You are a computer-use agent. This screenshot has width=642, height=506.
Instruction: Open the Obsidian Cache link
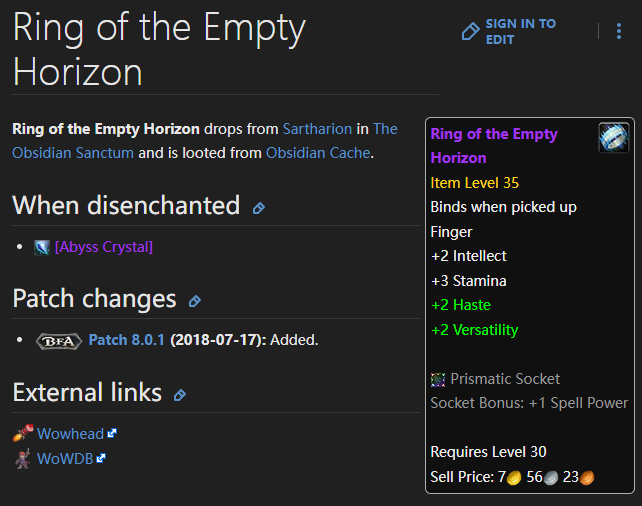click(317, 153)
